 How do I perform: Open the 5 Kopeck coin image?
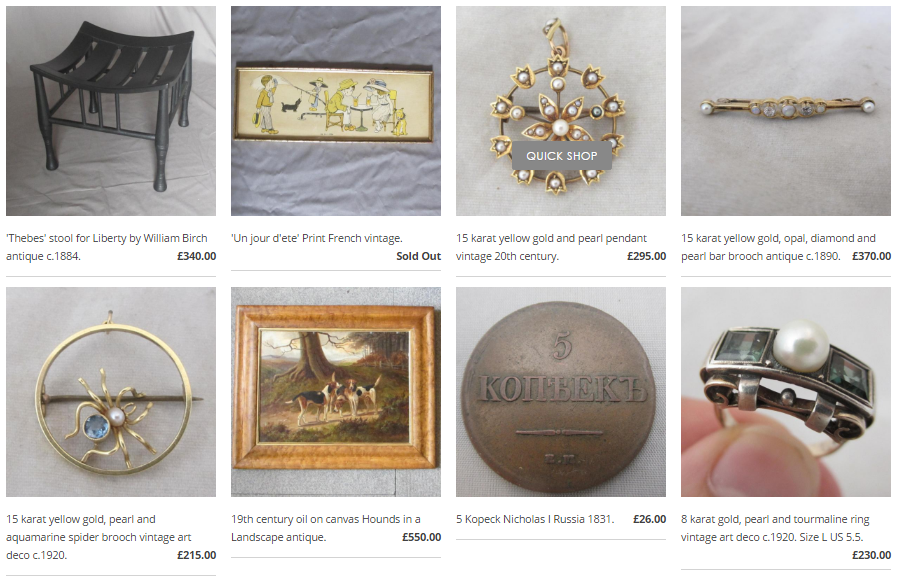[x=561, y=392]
